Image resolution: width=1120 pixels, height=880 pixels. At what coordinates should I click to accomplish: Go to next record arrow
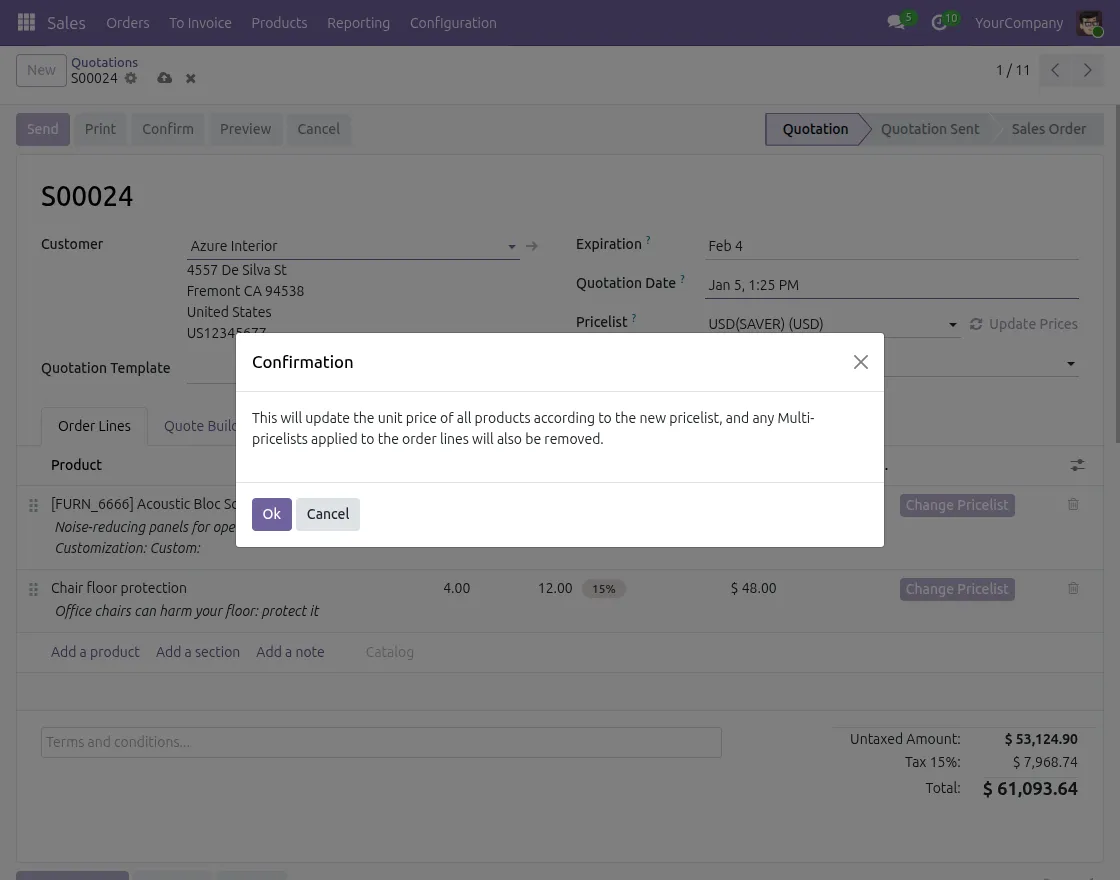tap(1087, 70)
